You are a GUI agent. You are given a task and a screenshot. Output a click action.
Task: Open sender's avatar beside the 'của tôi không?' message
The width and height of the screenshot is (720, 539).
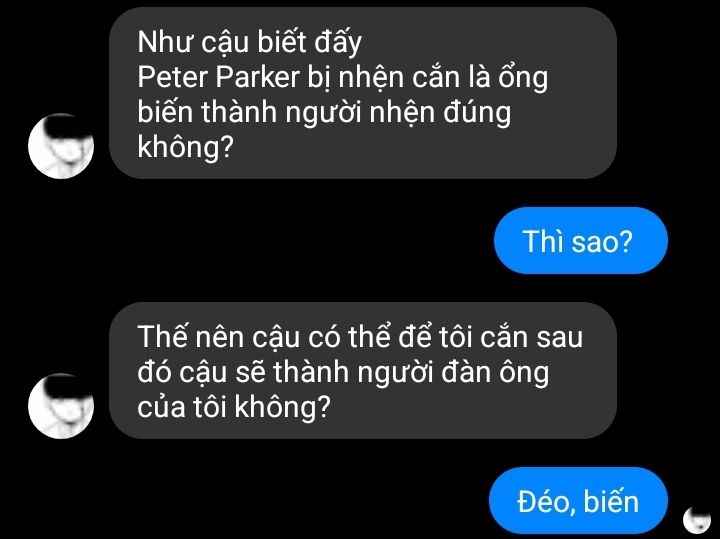pyautogui.click(x=61, y=406)
